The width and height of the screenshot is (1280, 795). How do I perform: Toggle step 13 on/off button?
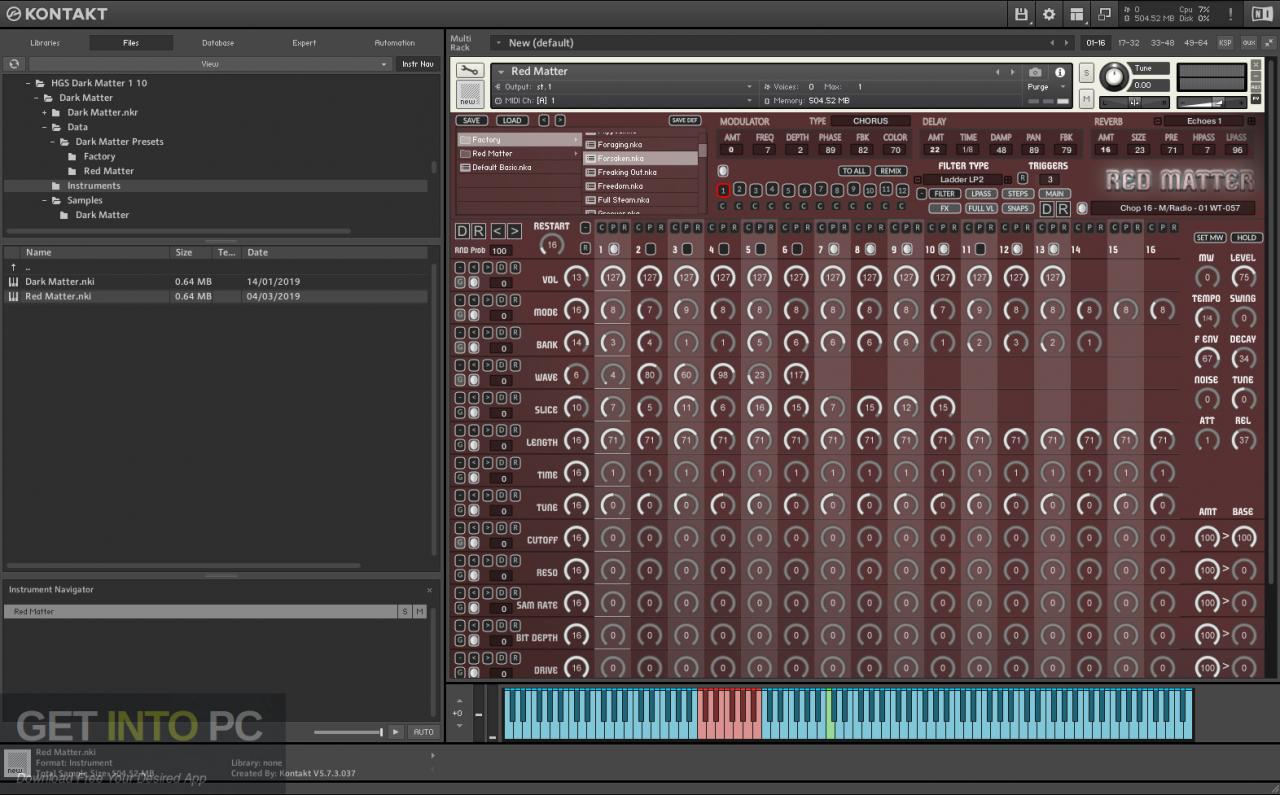click(x=1053, y=249)
